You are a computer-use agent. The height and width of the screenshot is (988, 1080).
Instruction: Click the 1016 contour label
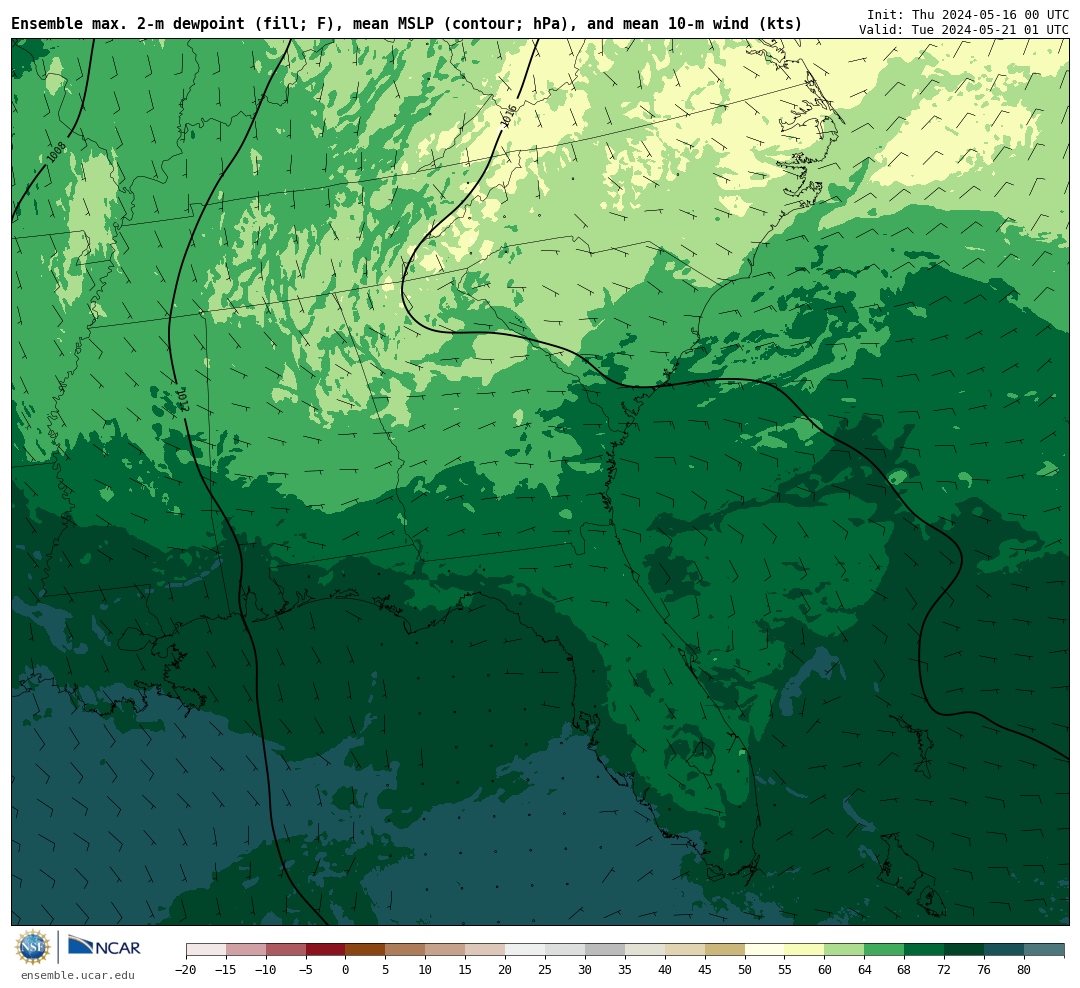pos(508,116)
